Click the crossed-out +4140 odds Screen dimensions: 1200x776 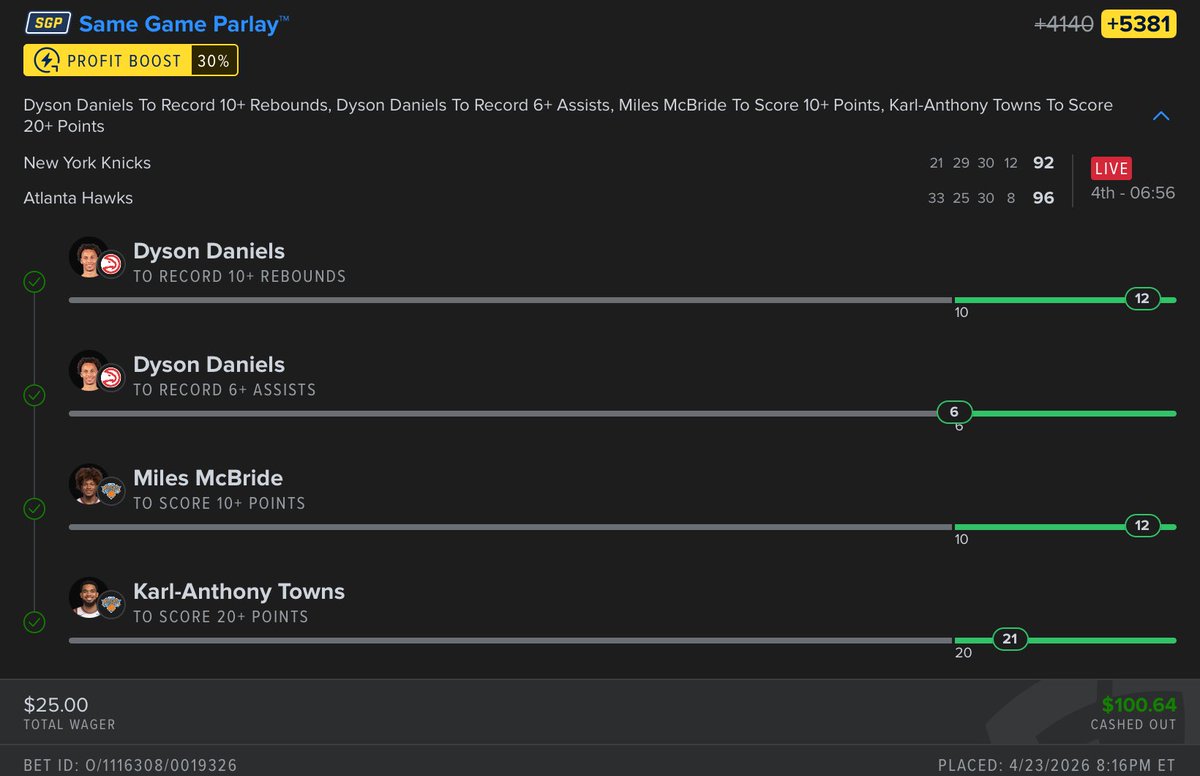(1064, 24)
